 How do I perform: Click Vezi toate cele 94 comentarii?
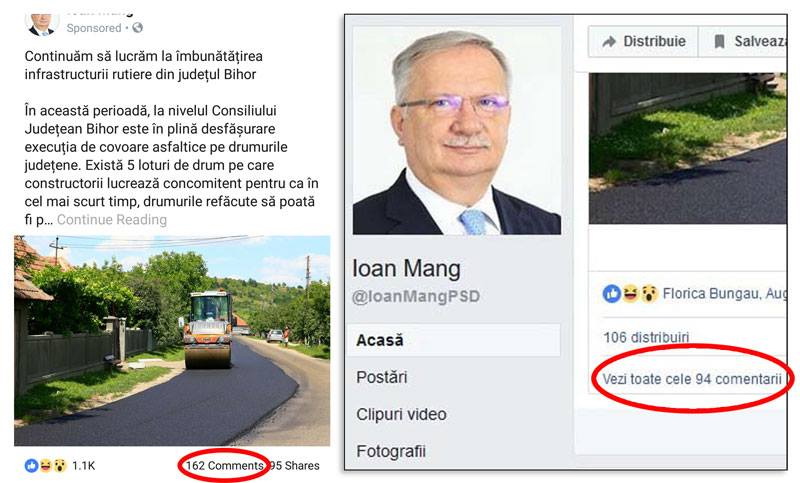692,379
